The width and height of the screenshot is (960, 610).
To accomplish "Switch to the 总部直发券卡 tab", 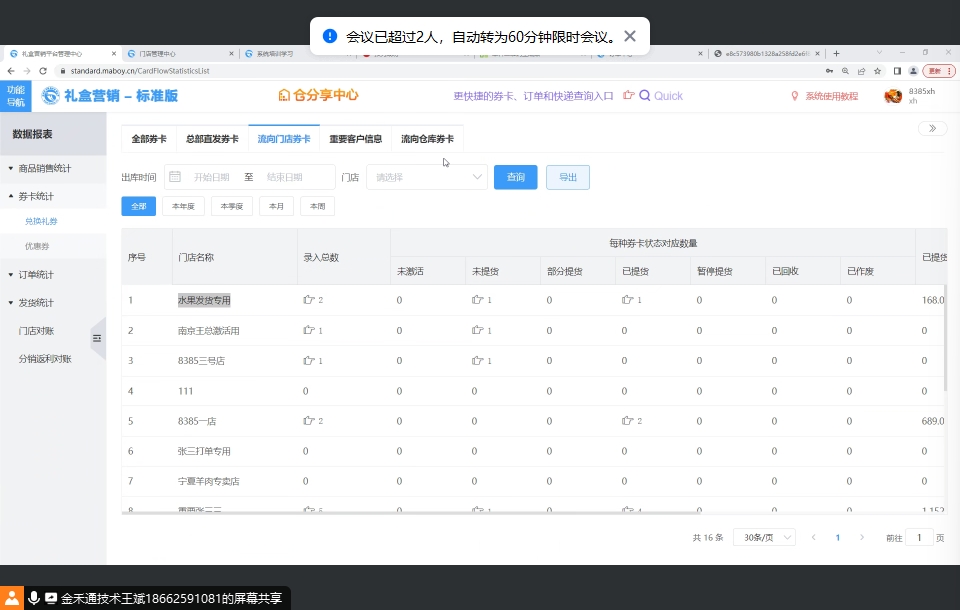I will (x=212, y=139).
